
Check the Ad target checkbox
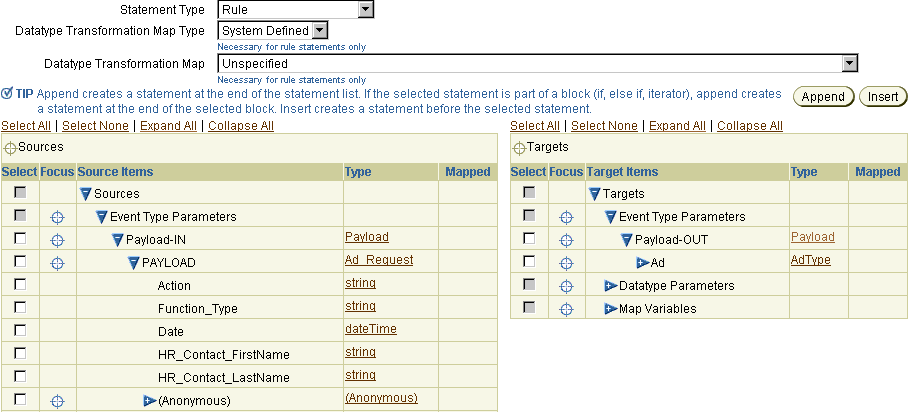click(x=529, y=261)
